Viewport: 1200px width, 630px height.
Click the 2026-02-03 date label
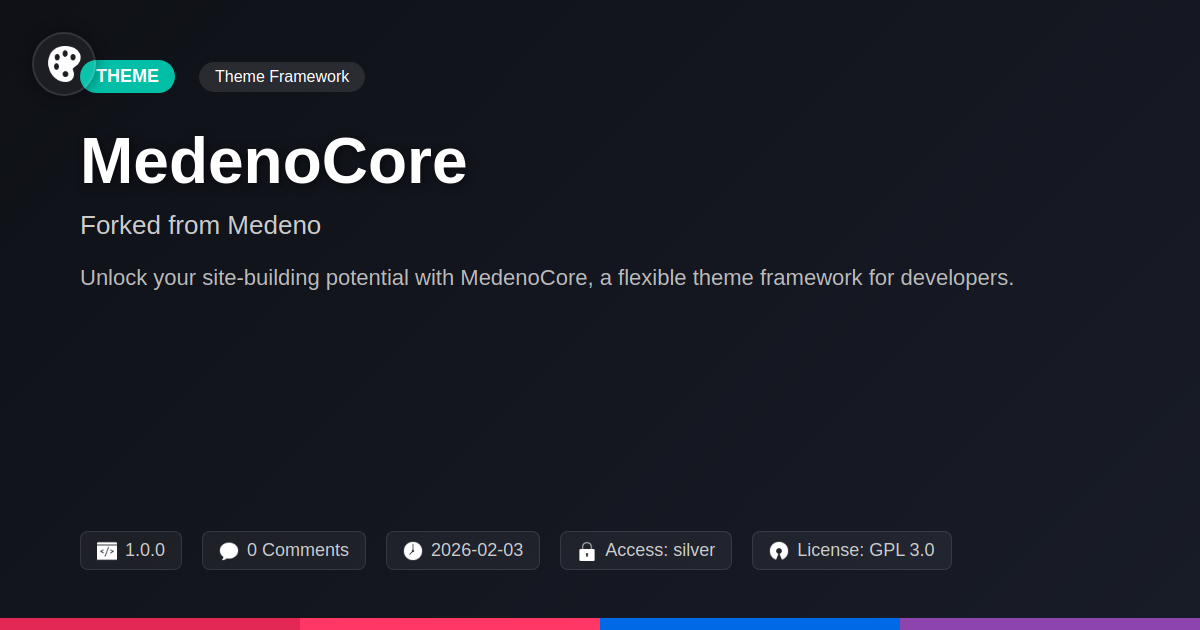coord(477,550)
